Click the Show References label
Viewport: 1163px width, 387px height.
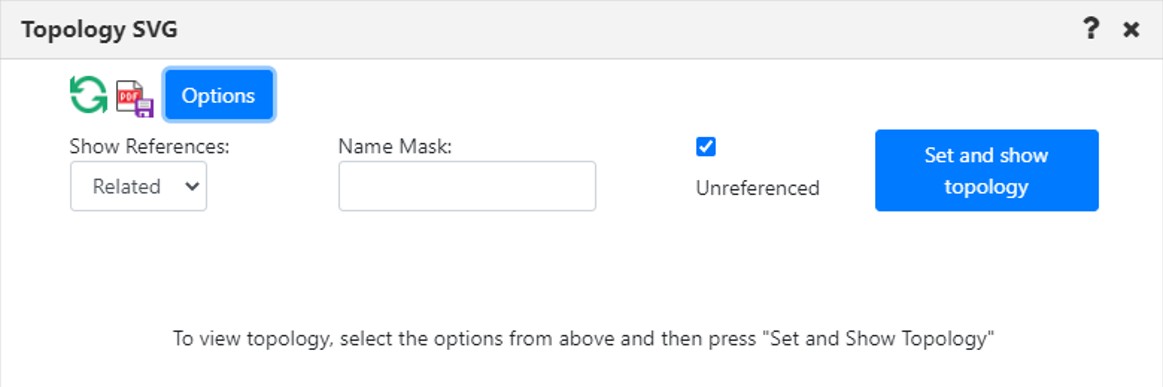[x=150, y=146]
